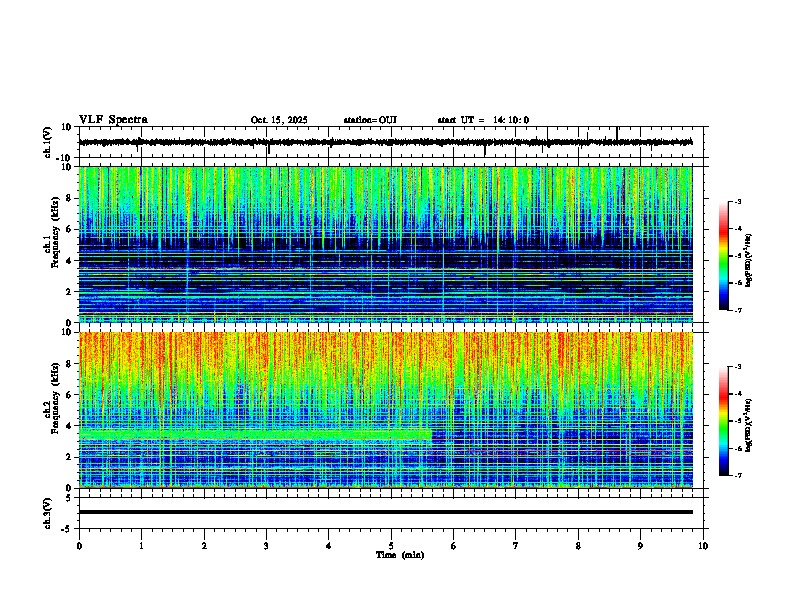Viewport: 792px width, 612px height.
Task: Click the "-3" label on ch.2 colorbar
Action: 737,367
